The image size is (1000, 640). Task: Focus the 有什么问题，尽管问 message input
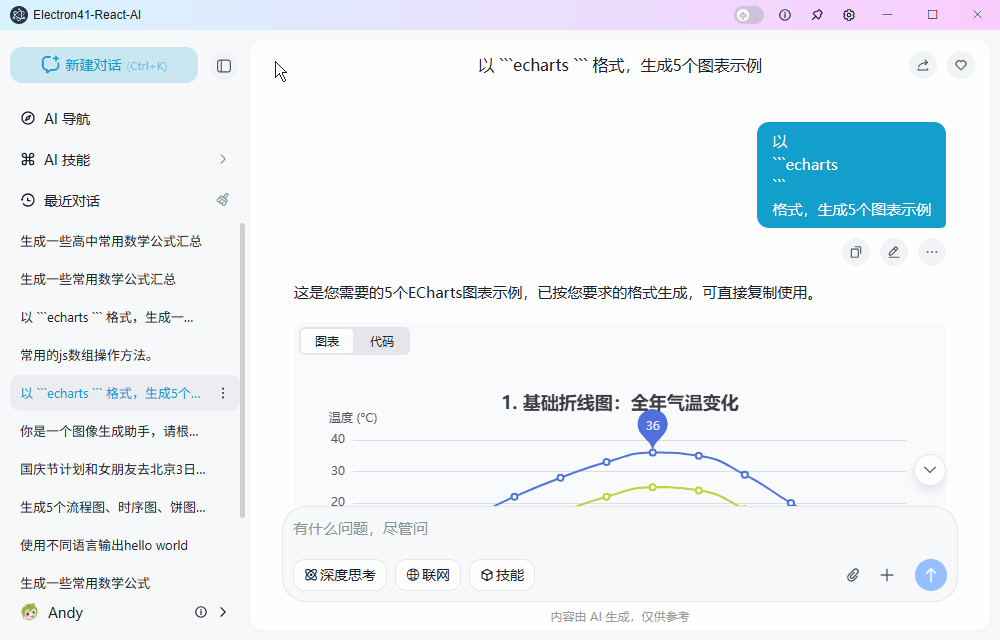(619, 528)
